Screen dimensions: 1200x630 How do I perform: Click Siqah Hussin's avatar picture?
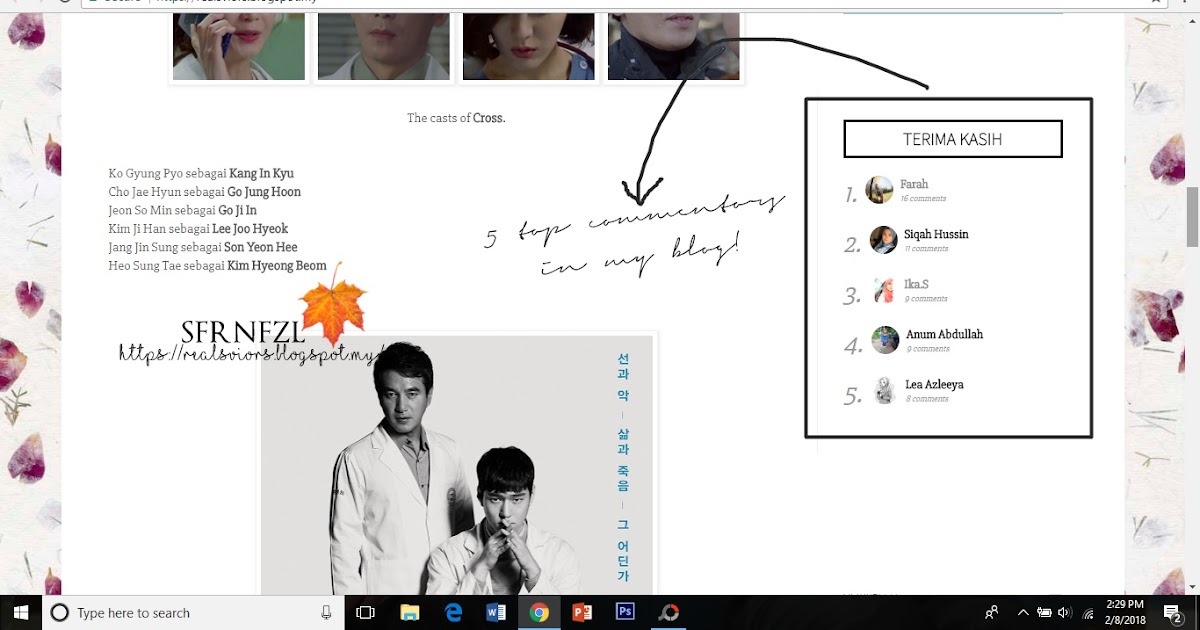883,240
